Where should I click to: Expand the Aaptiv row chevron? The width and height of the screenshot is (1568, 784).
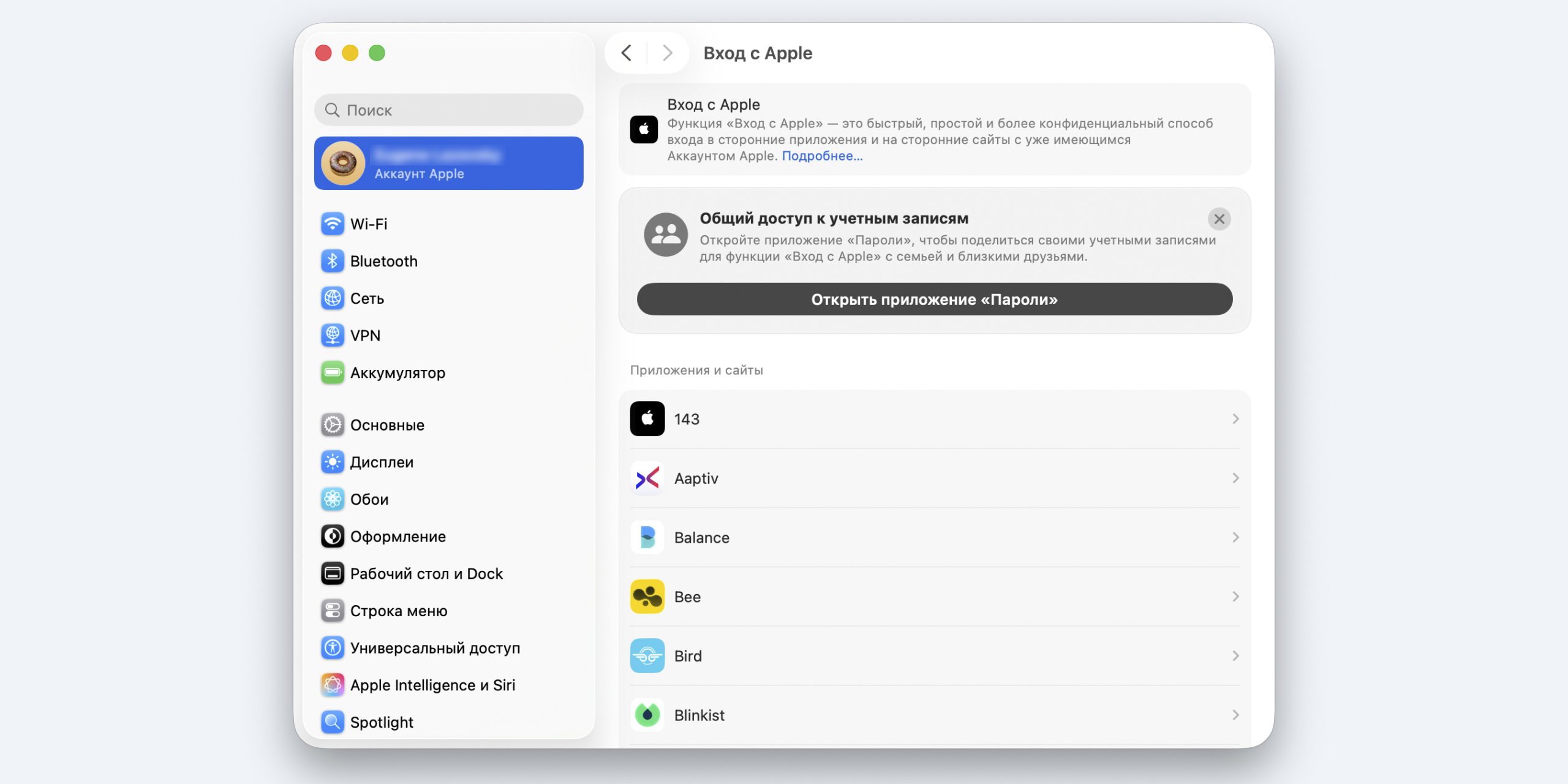[x=1235, y=478]
